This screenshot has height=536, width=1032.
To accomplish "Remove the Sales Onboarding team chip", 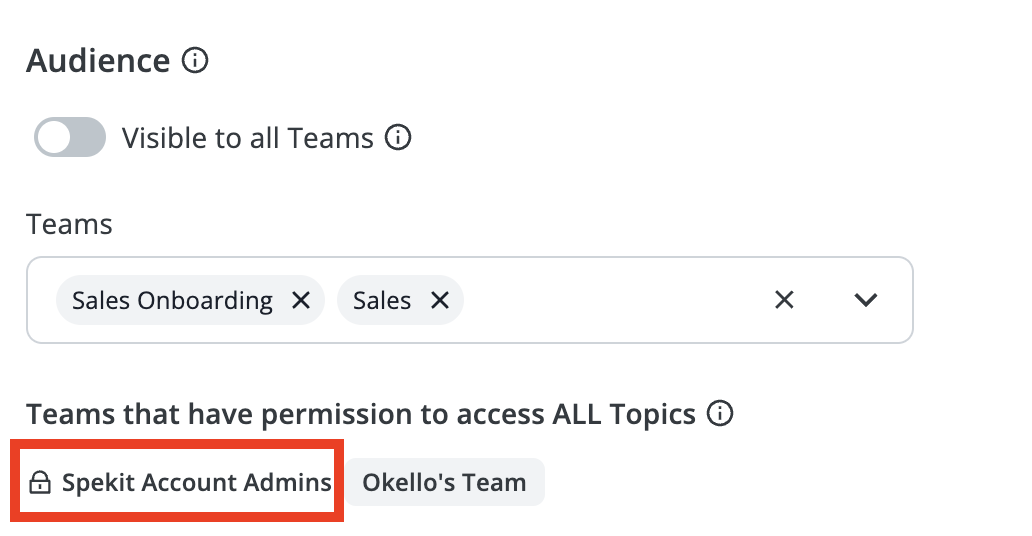I will pyautogui.click(x=301, y=300).
